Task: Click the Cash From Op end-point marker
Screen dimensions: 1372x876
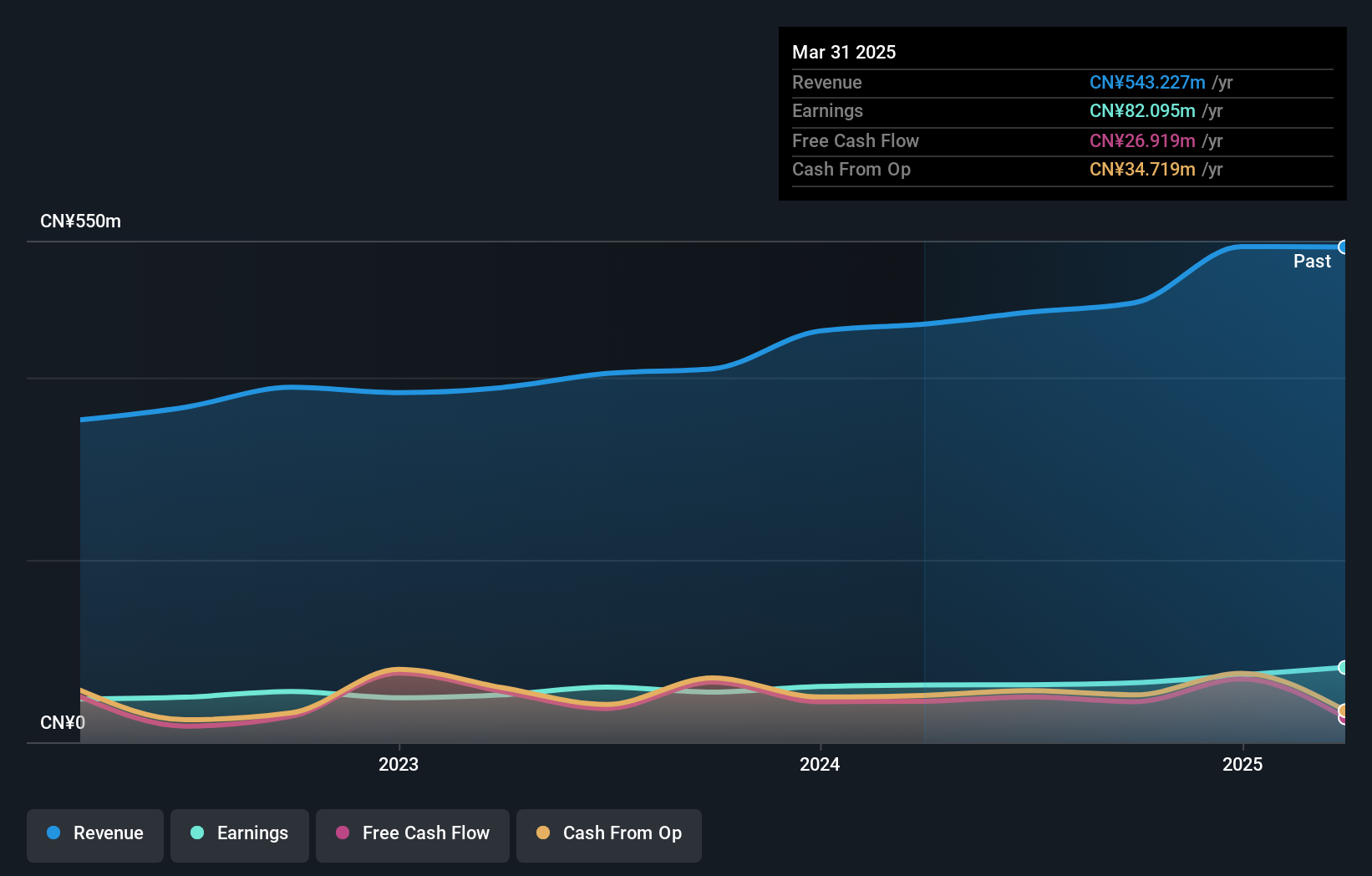Action: [x=1344, y=710]
